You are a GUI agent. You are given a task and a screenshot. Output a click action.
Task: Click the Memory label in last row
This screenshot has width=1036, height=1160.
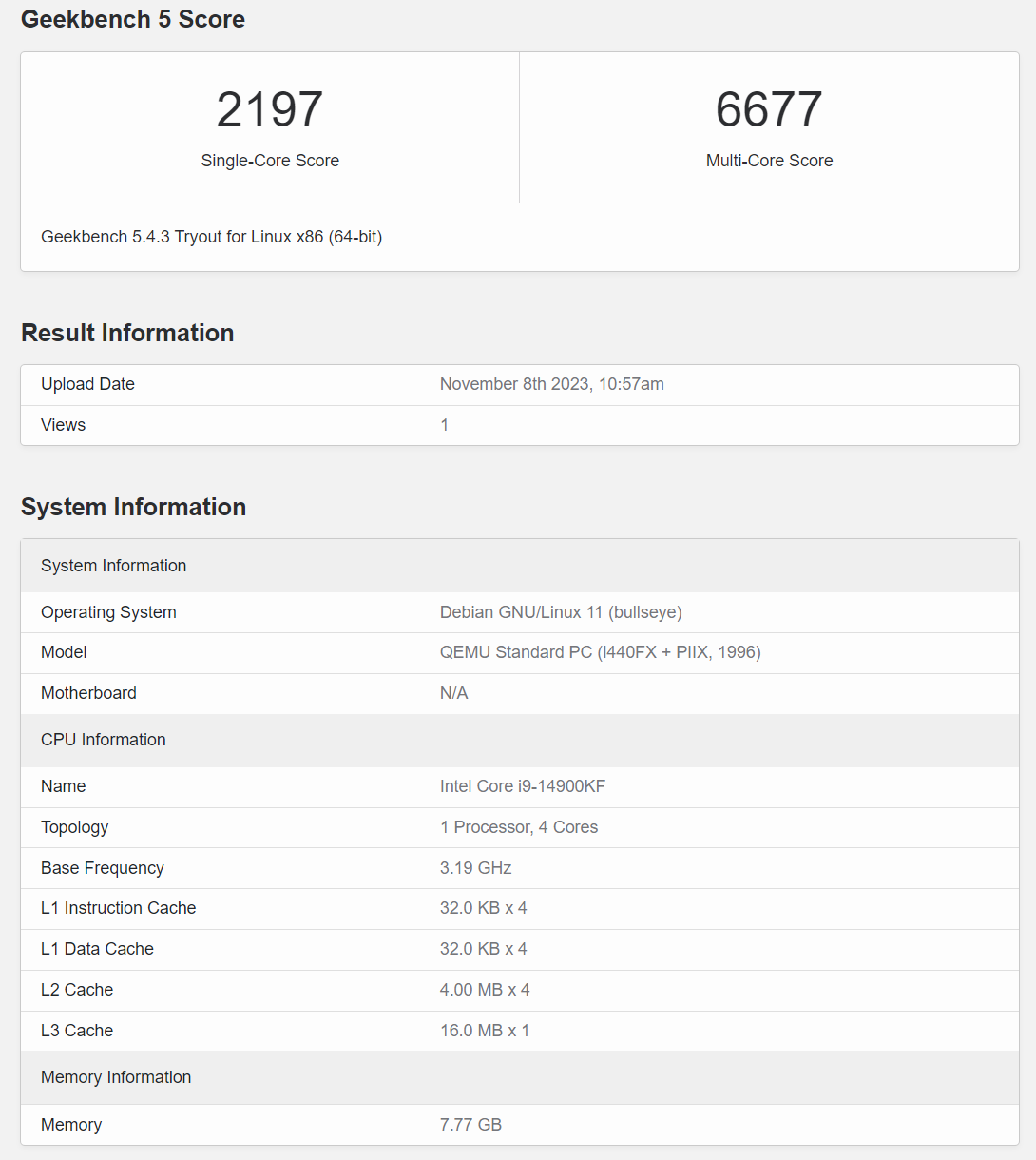click(71, 1125)
